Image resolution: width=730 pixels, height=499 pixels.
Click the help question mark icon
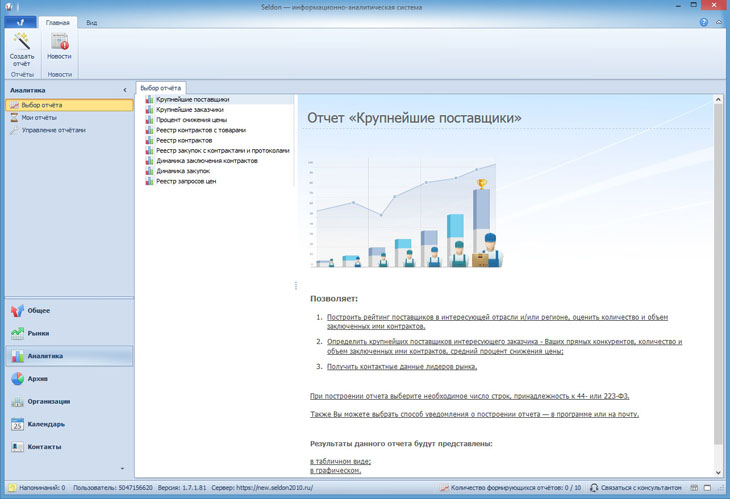703,21
